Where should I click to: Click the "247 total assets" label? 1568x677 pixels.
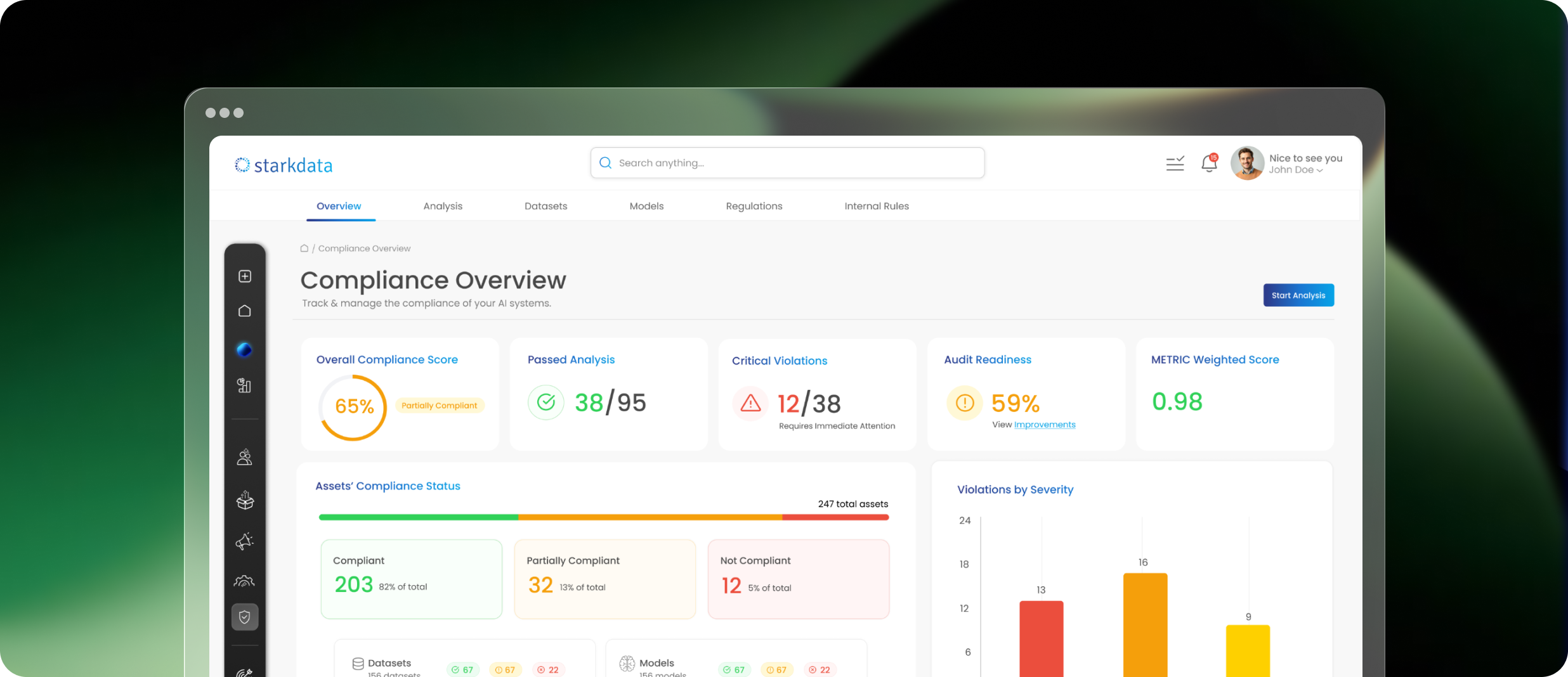(x=853, y=504)
